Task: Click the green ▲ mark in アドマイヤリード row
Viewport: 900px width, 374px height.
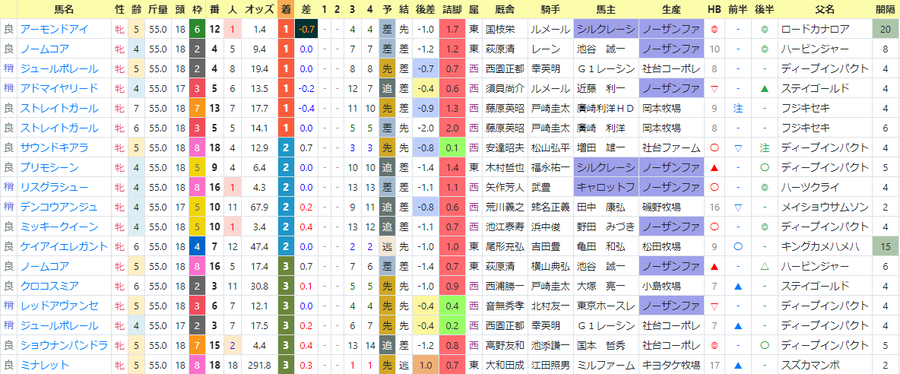Action: [x=765, y=89]
